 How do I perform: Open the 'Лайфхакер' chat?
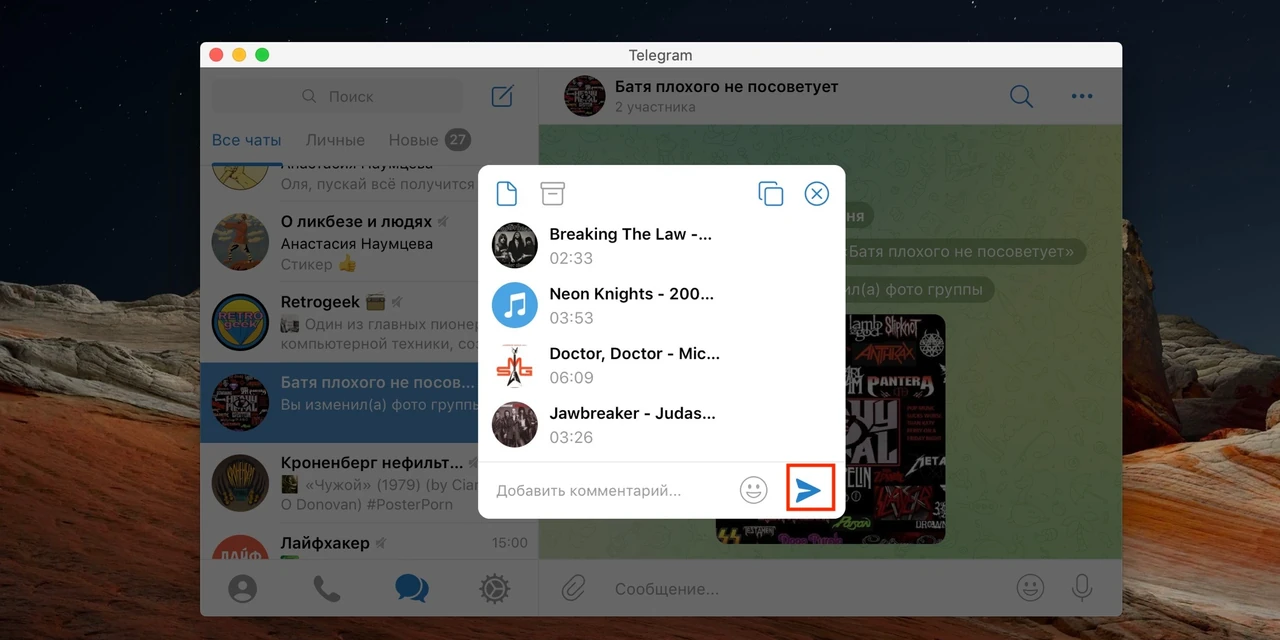[x=369, y=541]
